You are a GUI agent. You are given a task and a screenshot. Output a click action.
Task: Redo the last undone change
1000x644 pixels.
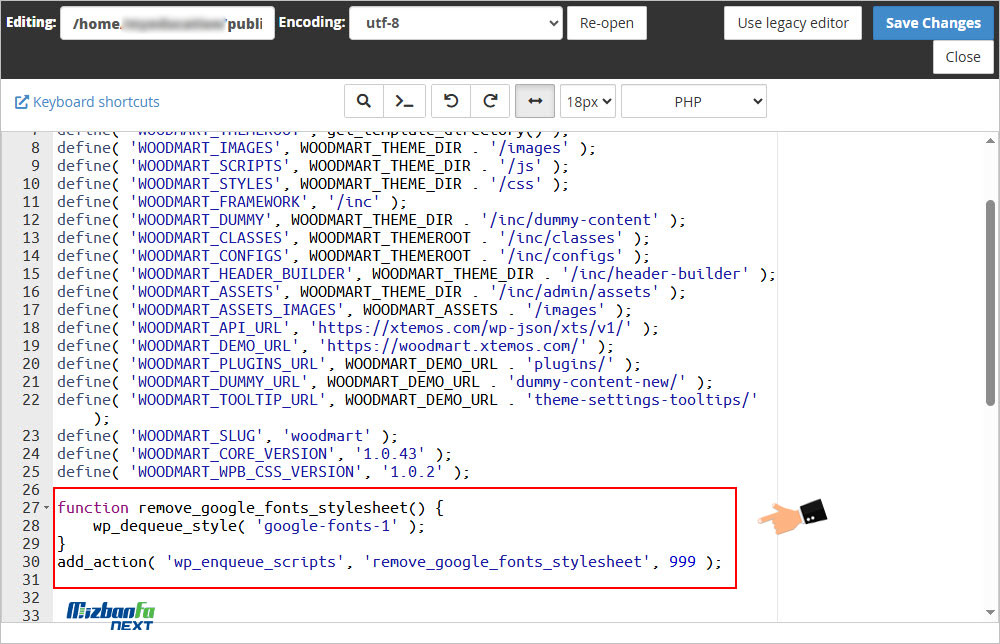[490, 101]
